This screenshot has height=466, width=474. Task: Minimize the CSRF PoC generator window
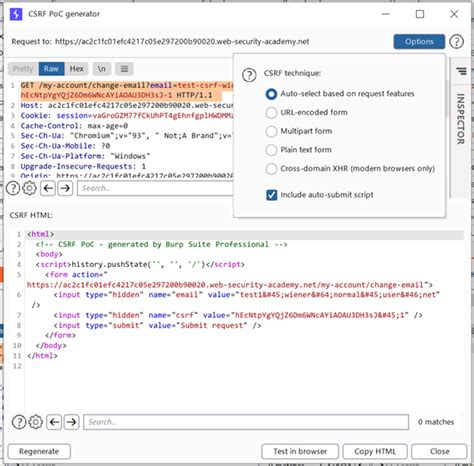pyautogui.click(x=386, y=14)
